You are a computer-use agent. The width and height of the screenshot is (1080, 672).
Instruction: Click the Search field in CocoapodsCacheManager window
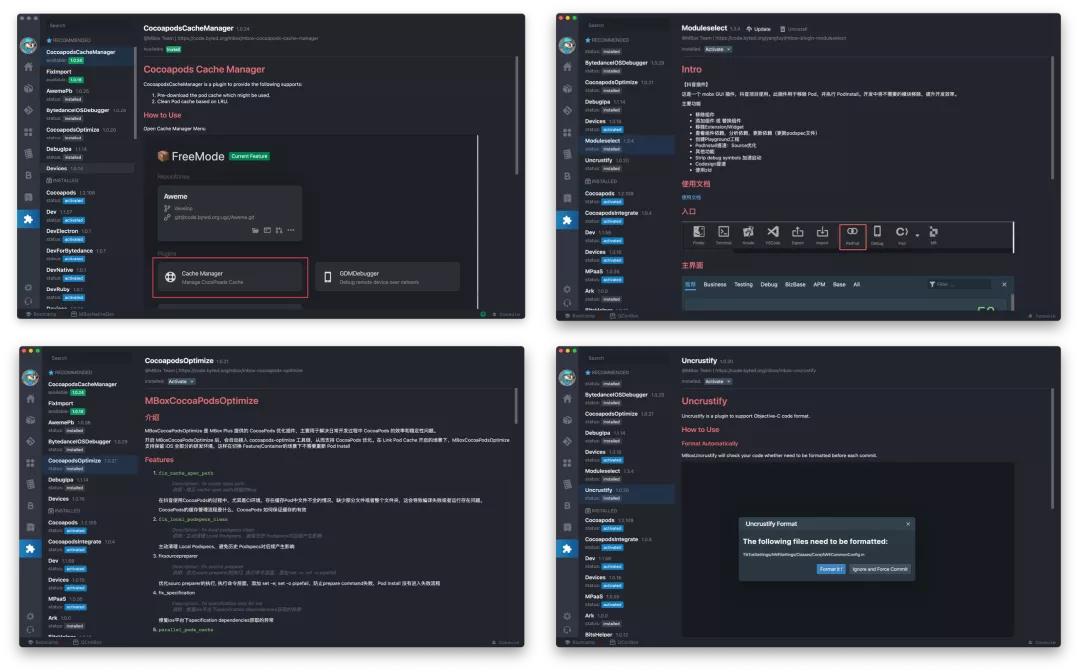click(x=88, y=25)
